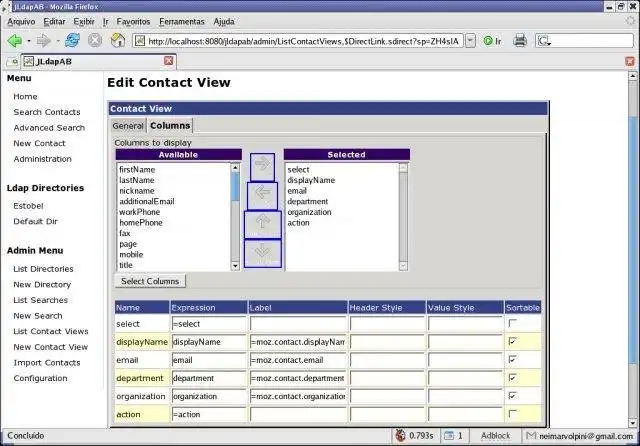Click the URL address field

tap(303, 41)
